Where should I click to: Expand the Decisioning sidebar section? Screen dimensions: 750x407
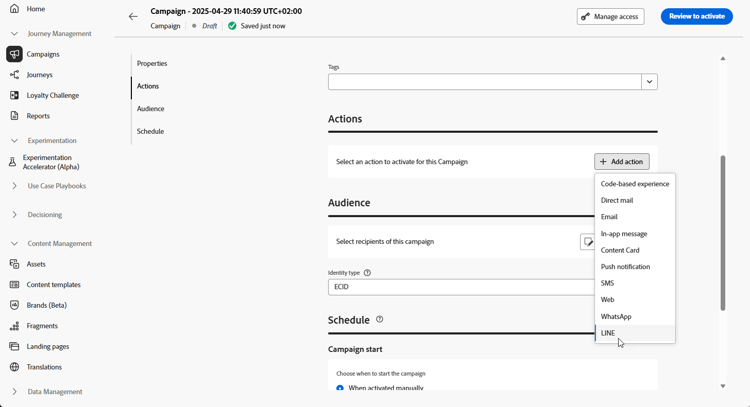[x=14, y=214]
